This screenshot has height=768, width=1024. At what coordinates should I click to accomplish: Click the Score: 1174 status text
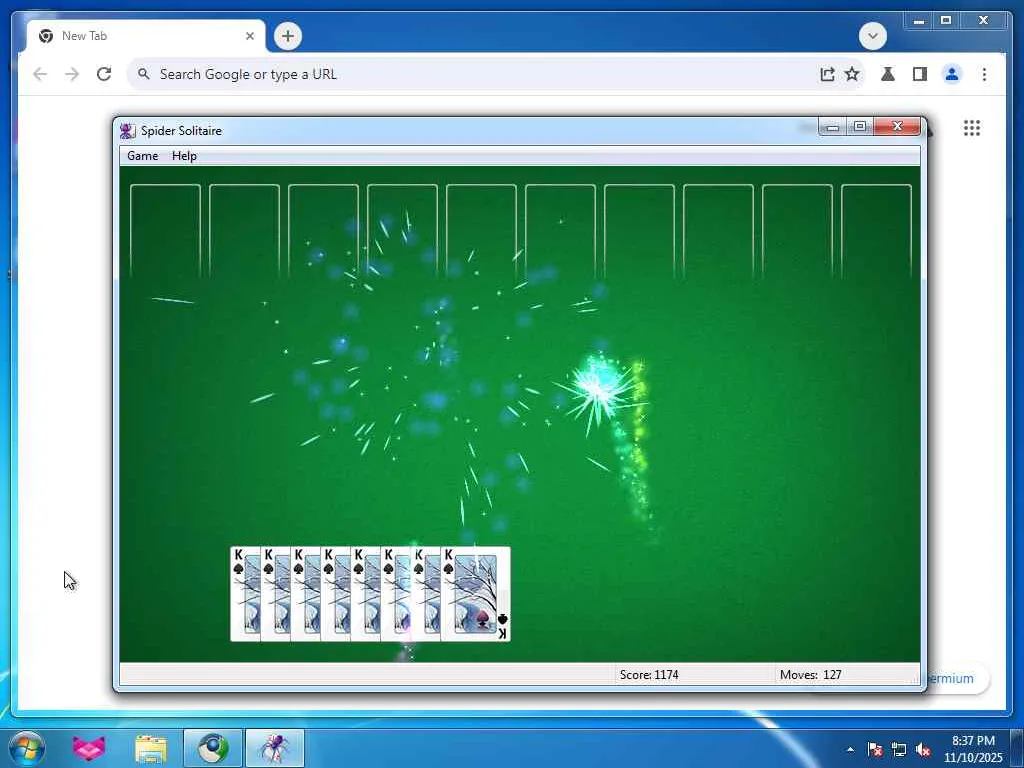(649, 675)
